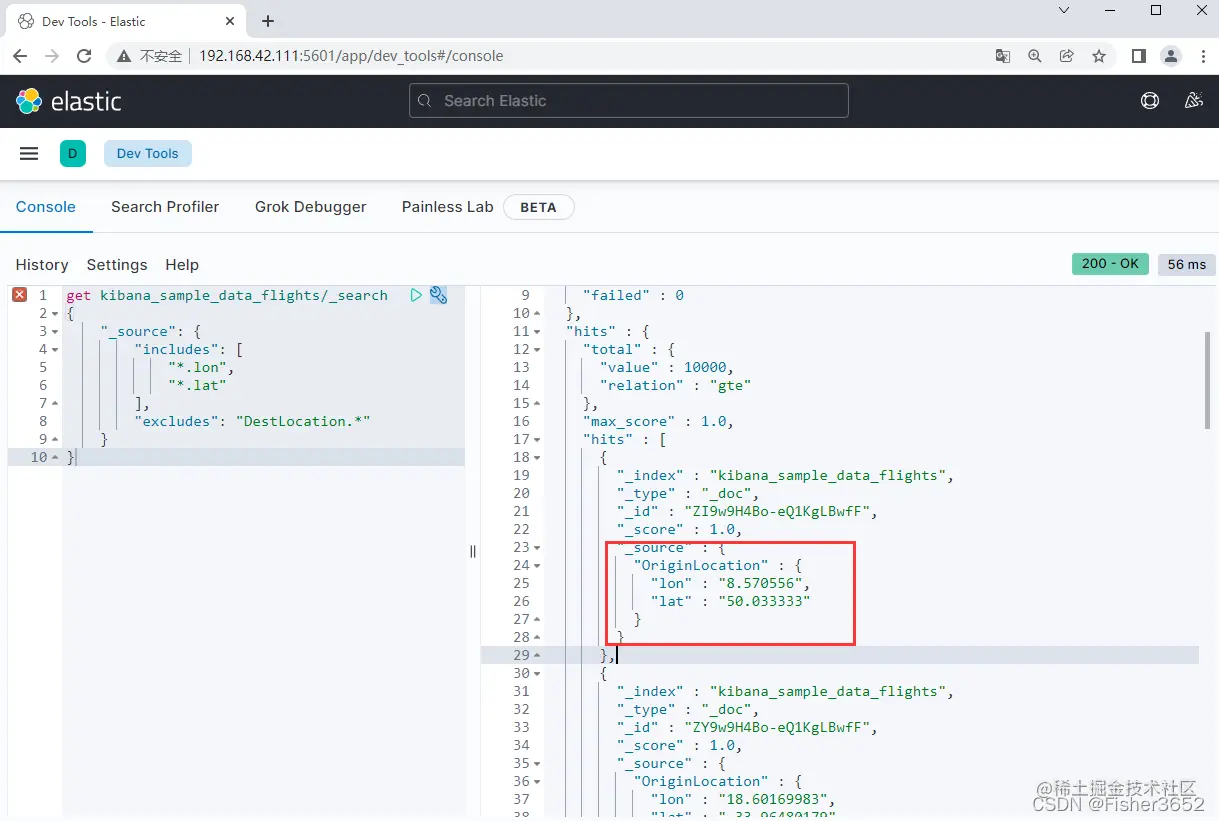Open the translate page icon

[x=1003, y=56]
